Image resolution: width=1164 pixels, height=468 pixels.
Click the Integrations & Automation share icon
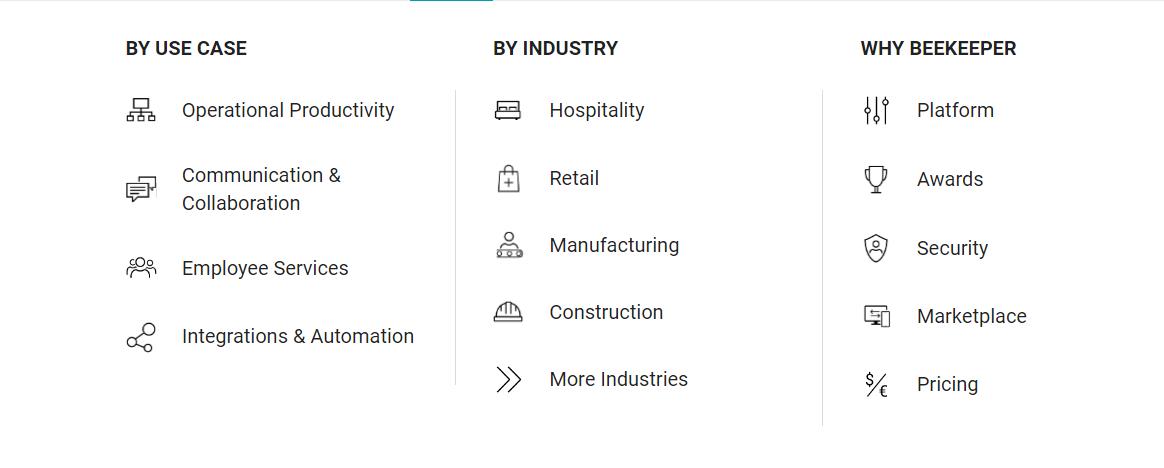[141, 337]
